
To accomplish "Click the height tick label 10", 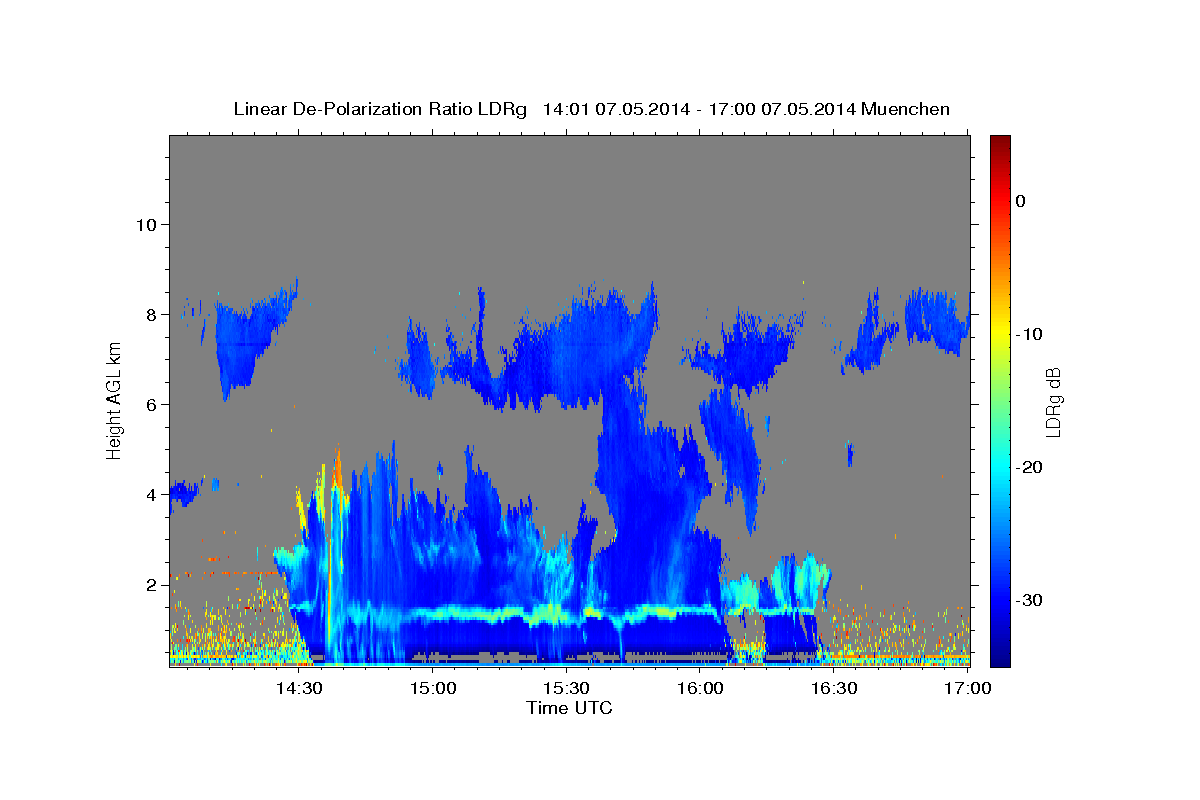I will tap(148, 225).
